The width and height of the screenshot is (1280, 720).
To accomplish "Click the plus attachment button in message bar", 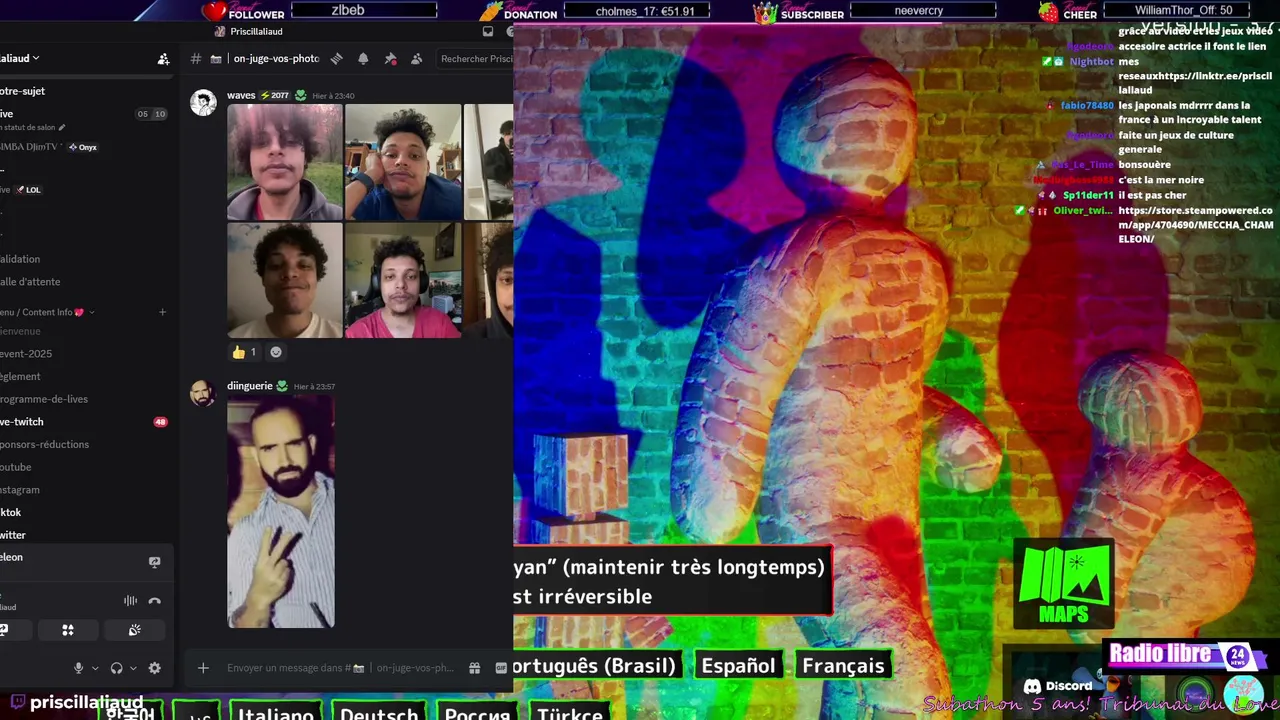I will [203, 668].
